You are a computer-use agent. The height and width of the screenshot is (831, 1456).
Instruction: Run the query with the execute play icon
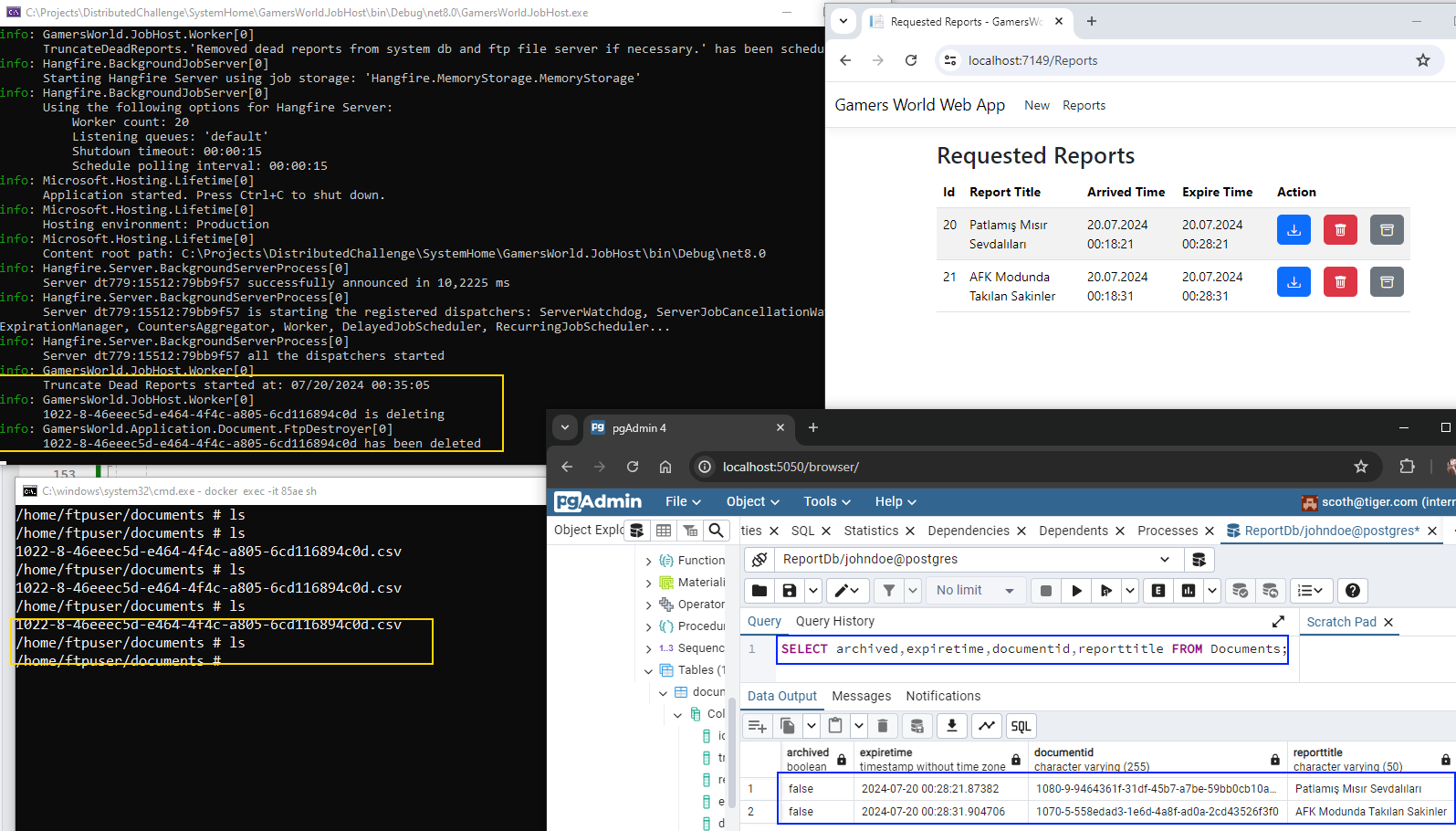pyautogui.click(x=1076, y=591)
